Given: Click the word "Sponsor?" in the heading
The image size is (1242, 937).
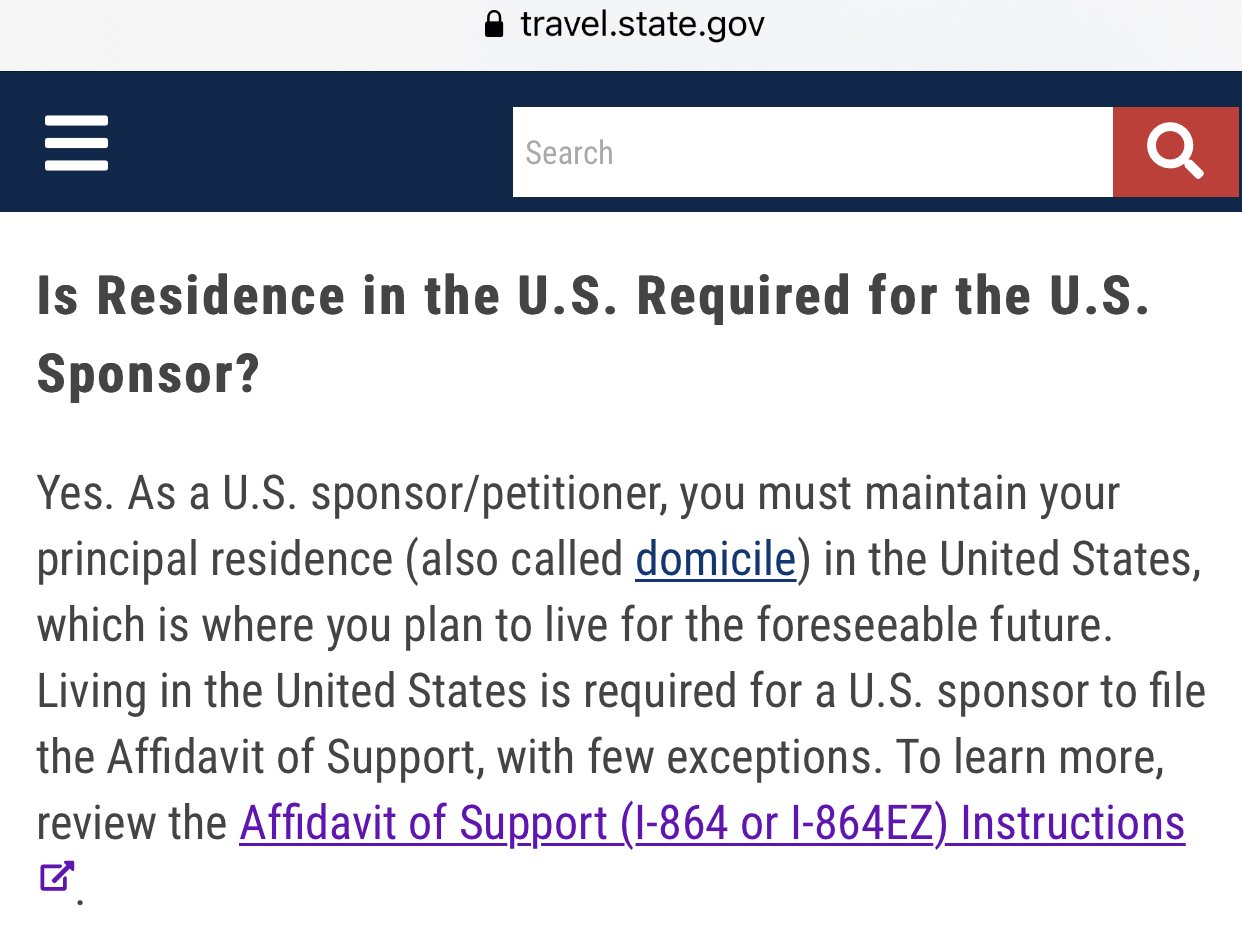Looking at the screenshot, I should 148,374.
